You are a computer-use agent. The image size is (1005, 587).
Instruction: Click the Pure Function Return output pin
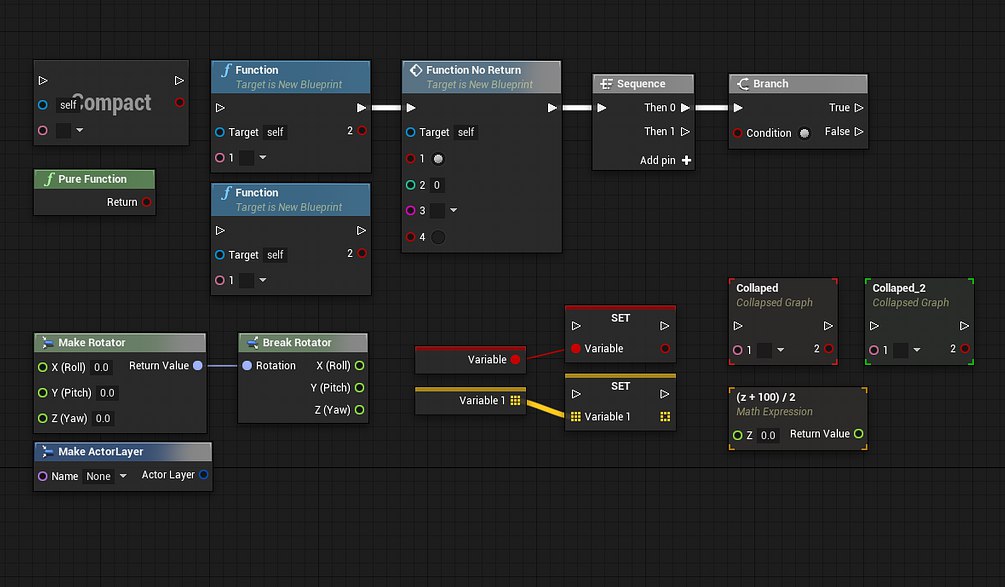(x=147, y=203)
